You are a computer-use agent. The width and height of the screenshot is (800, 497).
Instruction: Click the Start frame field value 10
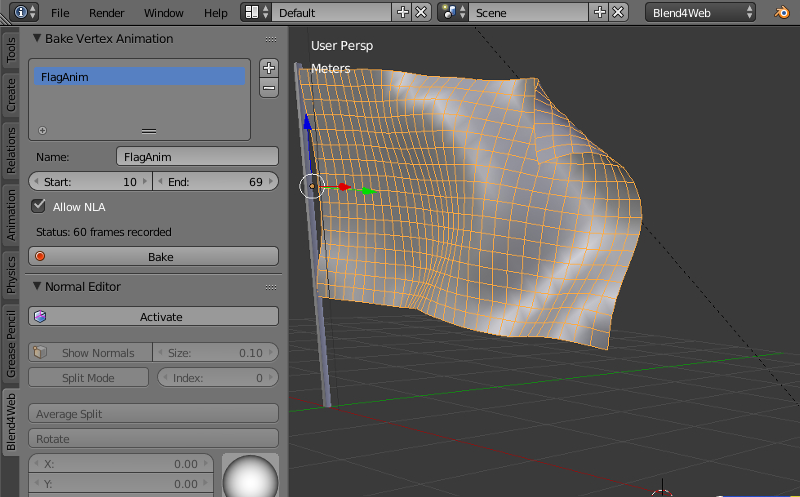tap(90, 182)
